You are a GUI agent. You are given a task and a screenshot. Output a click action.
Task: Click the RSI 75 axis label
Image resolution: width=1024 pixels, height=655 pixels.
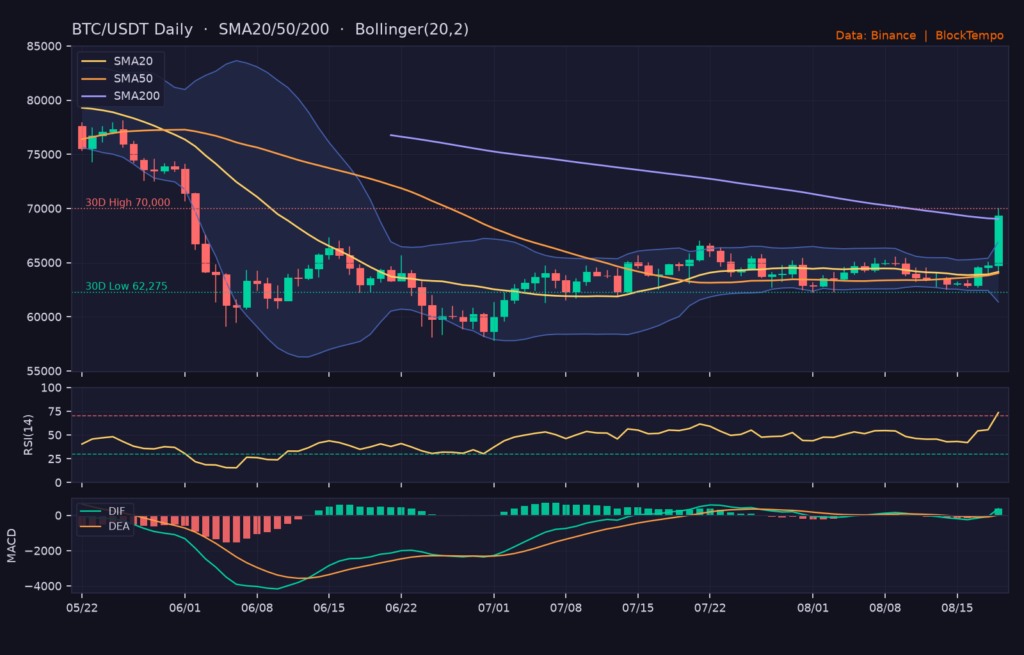point(55,411)
